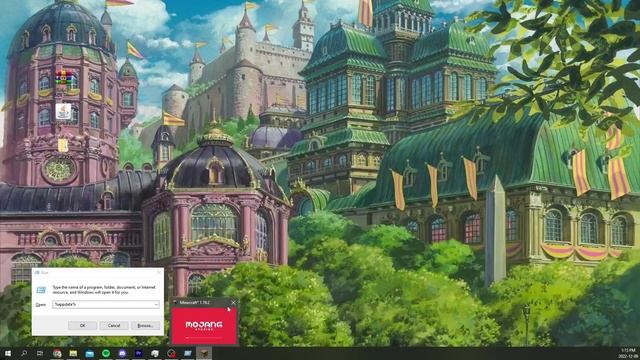Select the Minecraft taskbar button

coord(204,353)
